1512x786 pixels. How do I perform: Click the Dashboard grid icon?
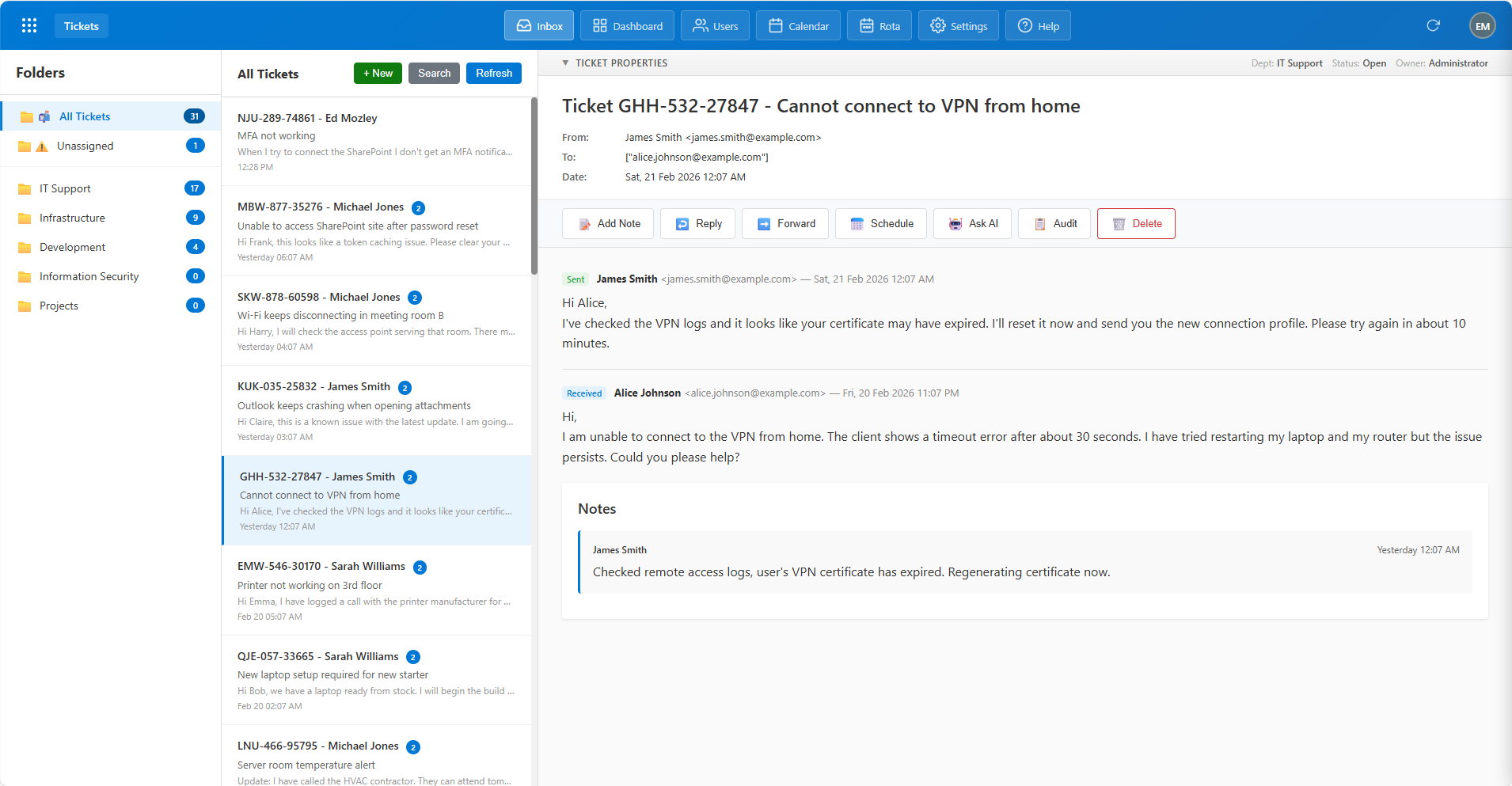(600, 25)
